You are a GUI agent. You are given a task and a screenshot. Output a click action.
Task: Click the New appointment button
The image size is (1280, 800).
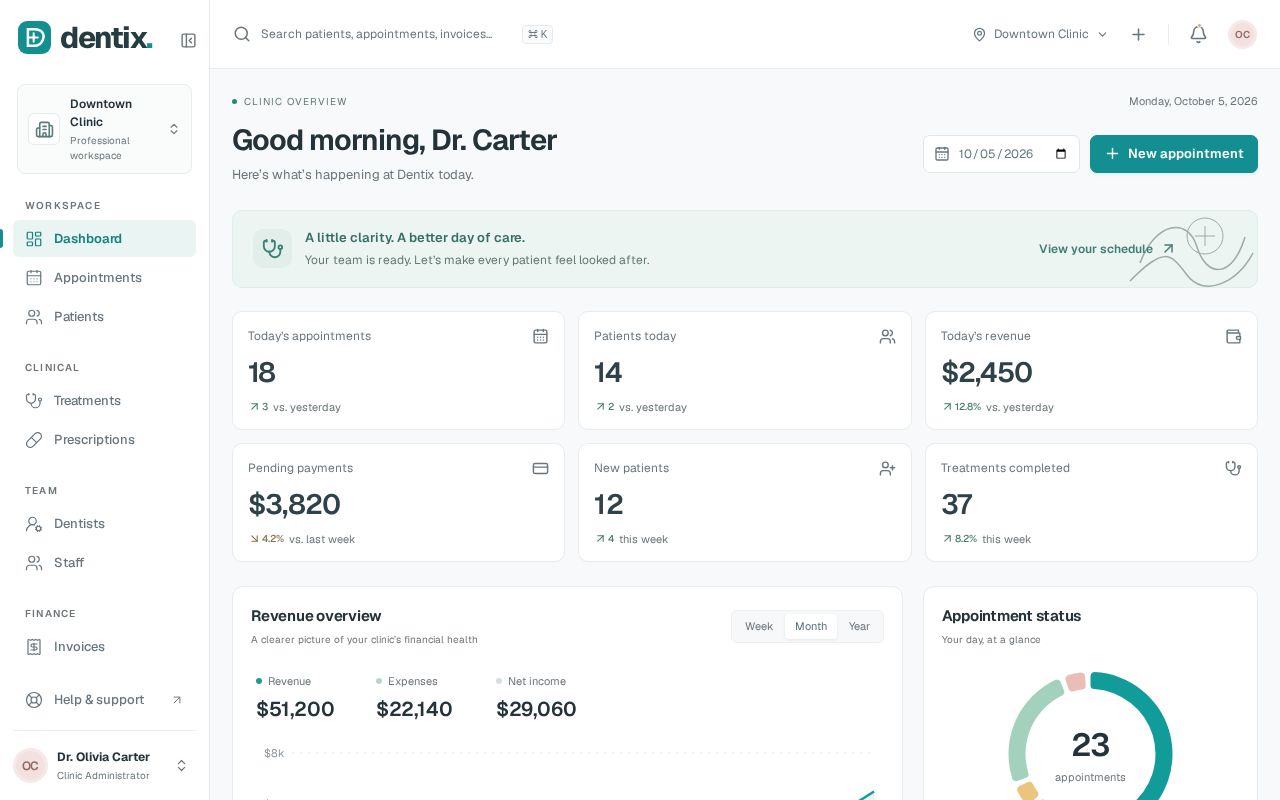[1174, 154]
